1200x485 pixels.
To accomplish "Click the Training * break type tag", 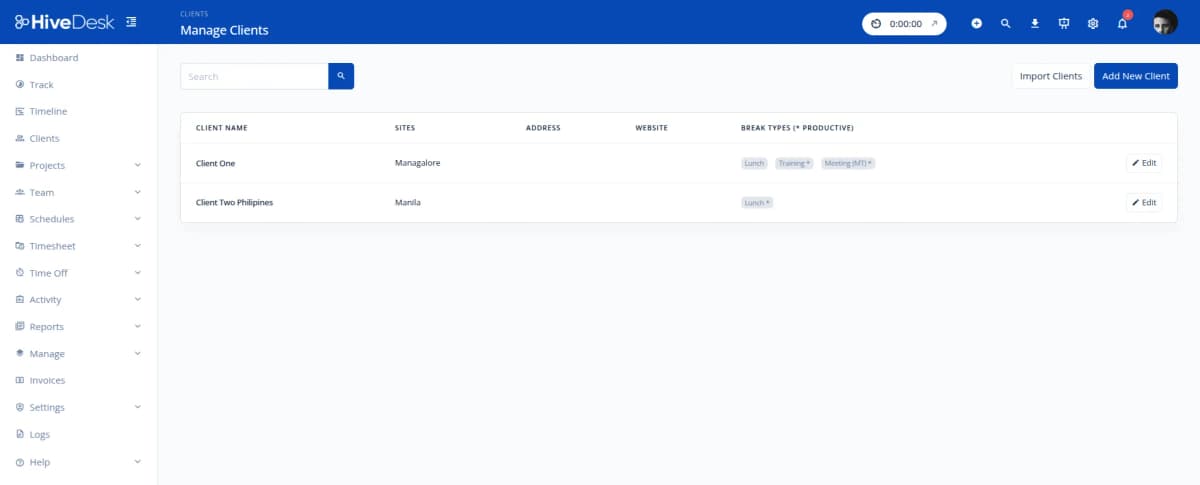I will pyautogui.click(x=795, y=163).
